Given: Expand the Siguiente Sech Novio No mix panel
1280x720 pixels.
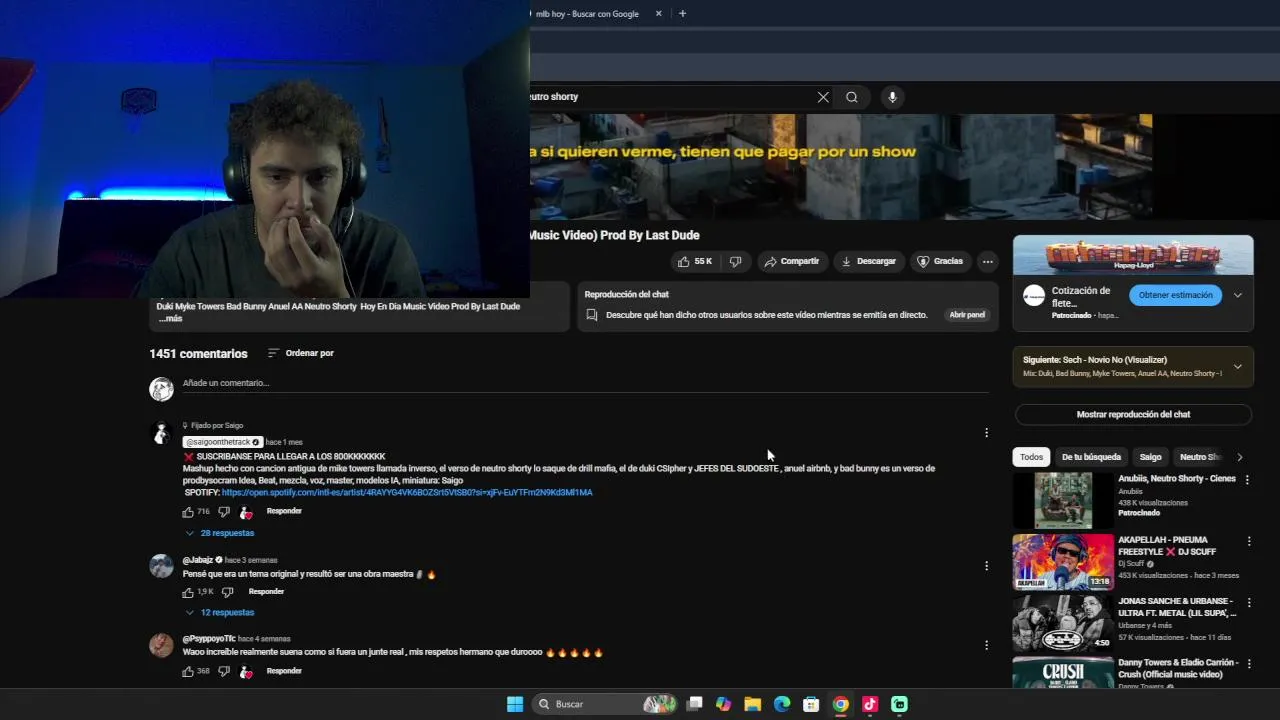Looking at the screenshot, I should [x=1237, y=366].
